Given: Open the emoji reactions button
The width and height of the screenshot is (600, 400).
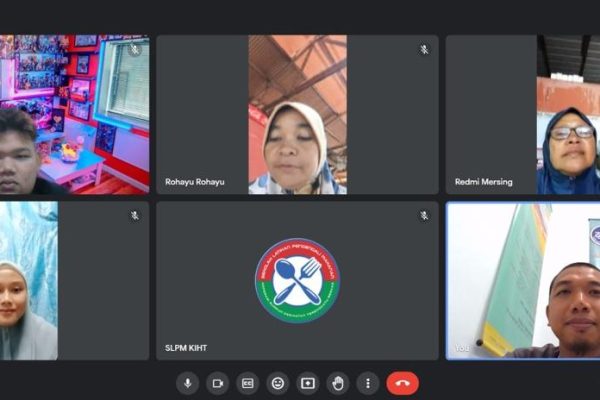Looking at the screenshot, I should click(x=278, y=383).
